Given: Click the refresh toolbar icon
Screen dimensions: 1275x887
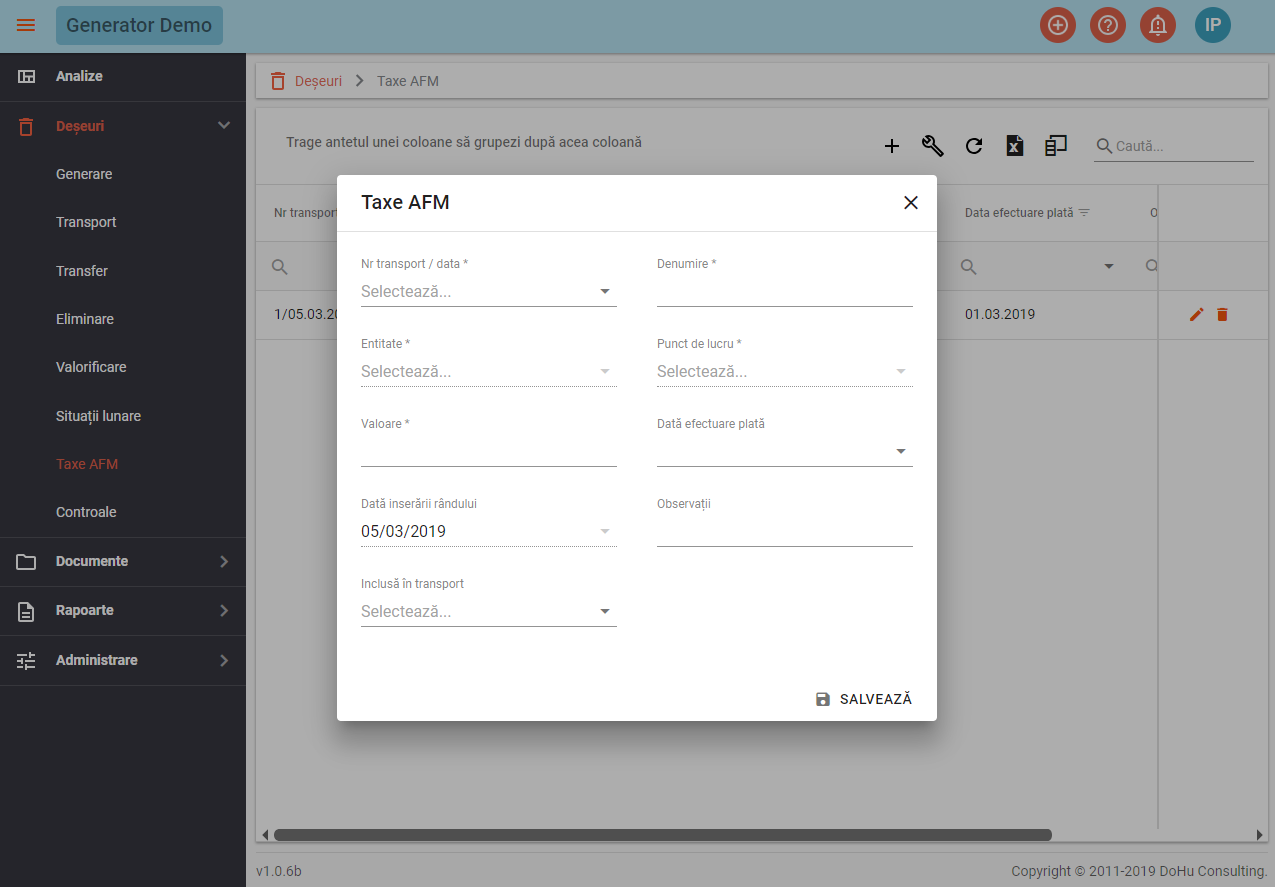Looking at the screenshot, I should [x=974, y=146].
